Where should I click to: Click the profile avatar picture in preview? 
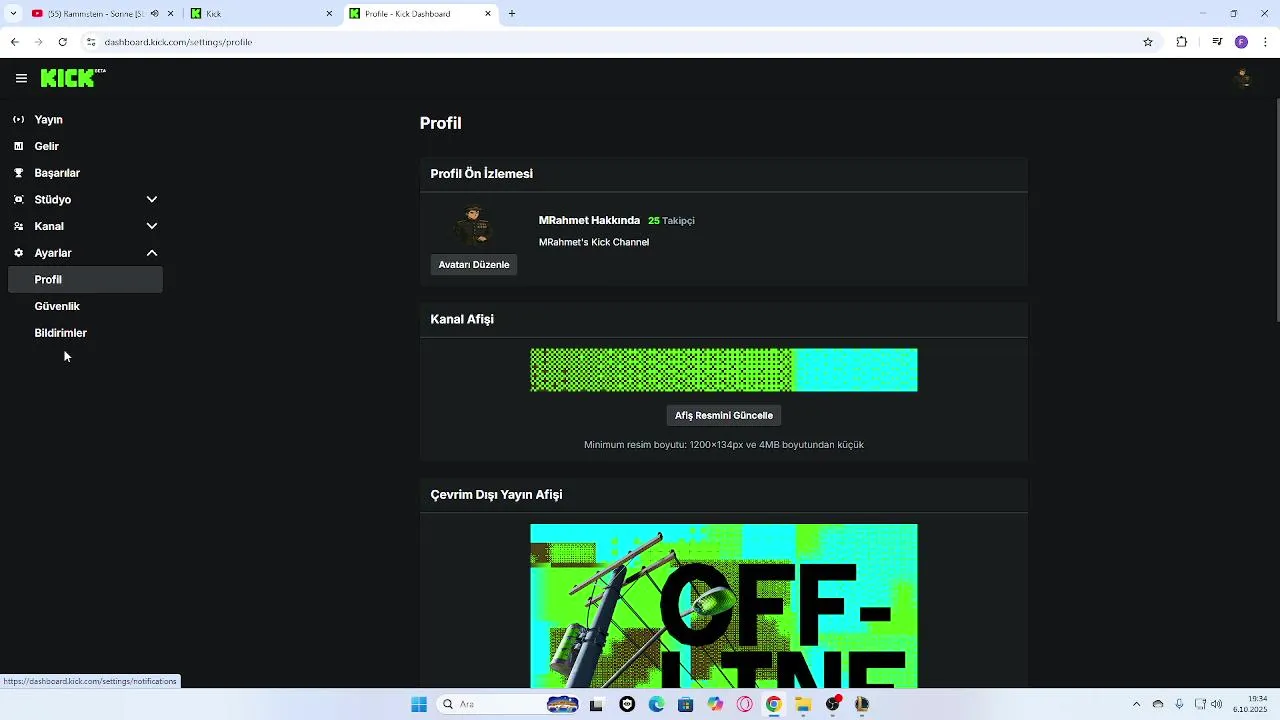[474, 226]
